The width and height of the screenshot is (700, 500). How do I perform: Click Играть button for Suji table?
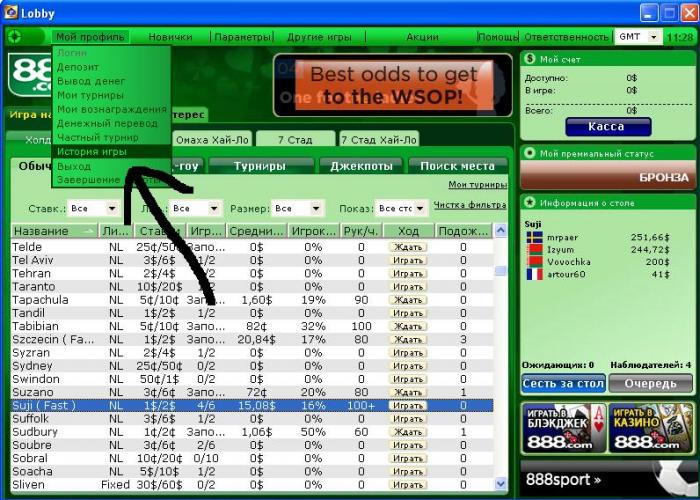click(408, 406)
